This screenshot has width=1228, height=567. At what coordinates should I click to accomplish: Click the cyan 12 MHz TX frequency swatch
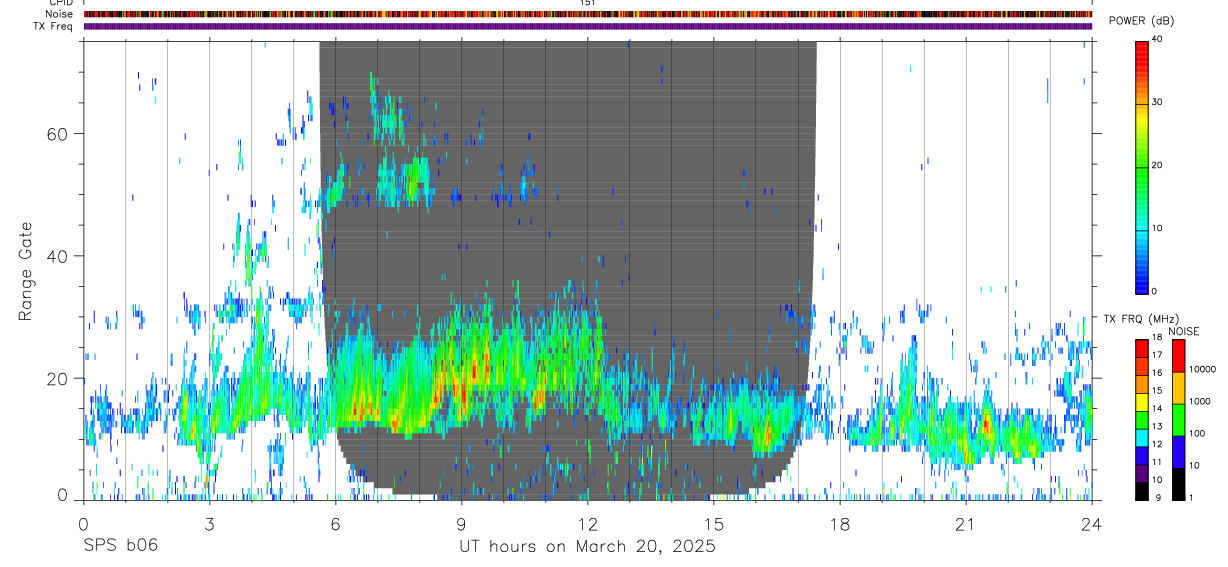pos(1141,437)
